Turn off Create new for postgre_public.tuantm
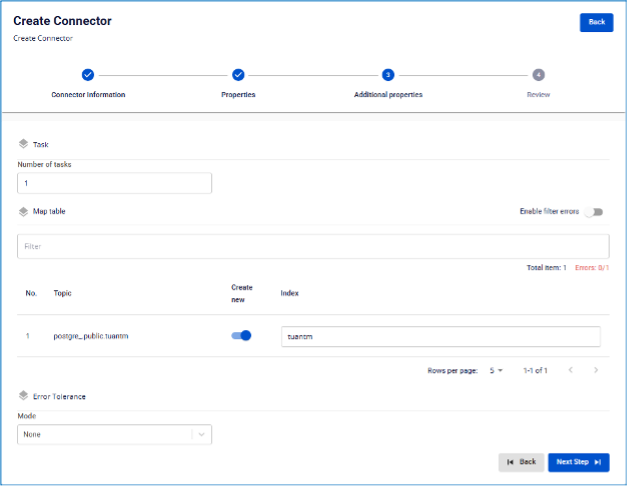 point(241,335)
